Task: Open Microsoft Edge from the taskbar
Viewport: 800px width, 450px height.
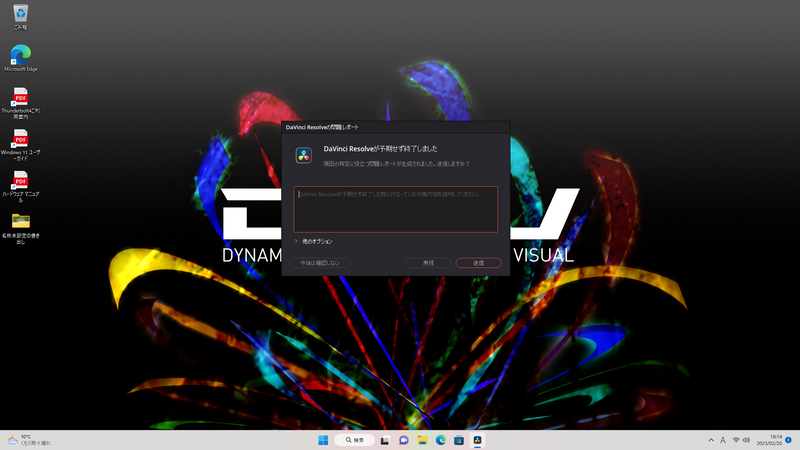Action: [x=440, y=440]
